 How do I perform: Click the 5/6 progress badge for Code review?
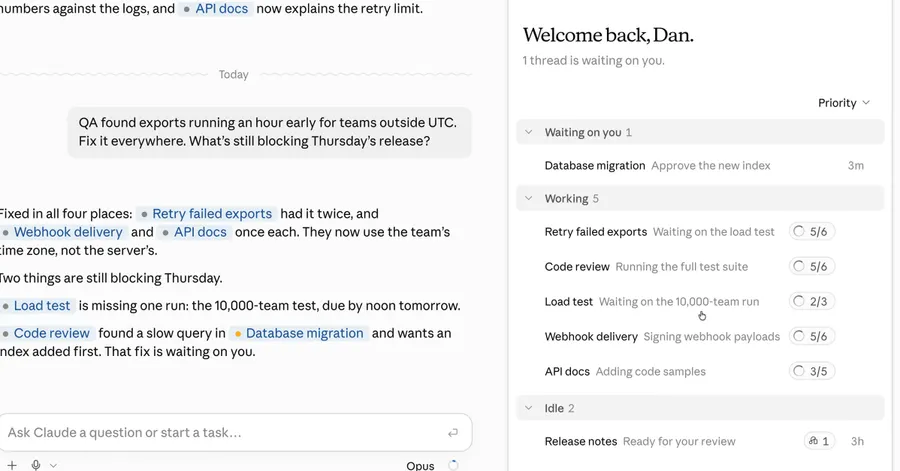(x=812, y=266)
